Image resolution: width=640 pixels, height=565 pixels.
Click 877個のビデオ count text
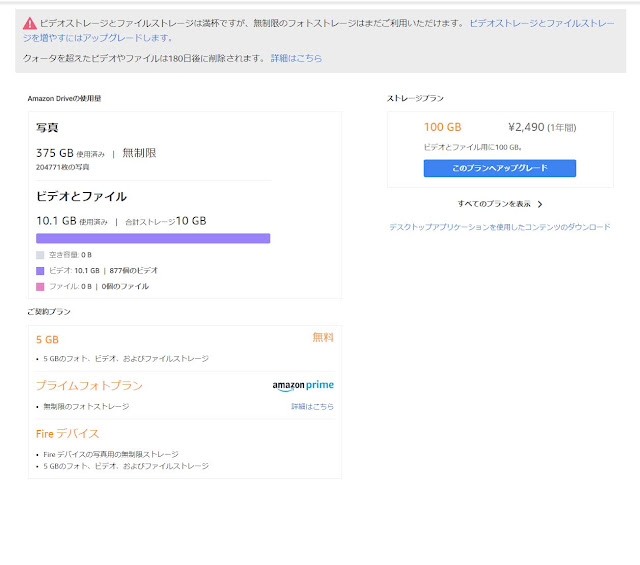(x=133, y=270)
